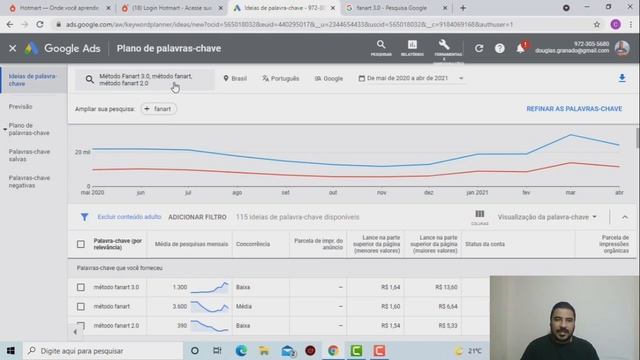Viewport: 640px width, 360px height.
Task: Open File Explorer from the taskbar
Action: [x=264, y=351]
